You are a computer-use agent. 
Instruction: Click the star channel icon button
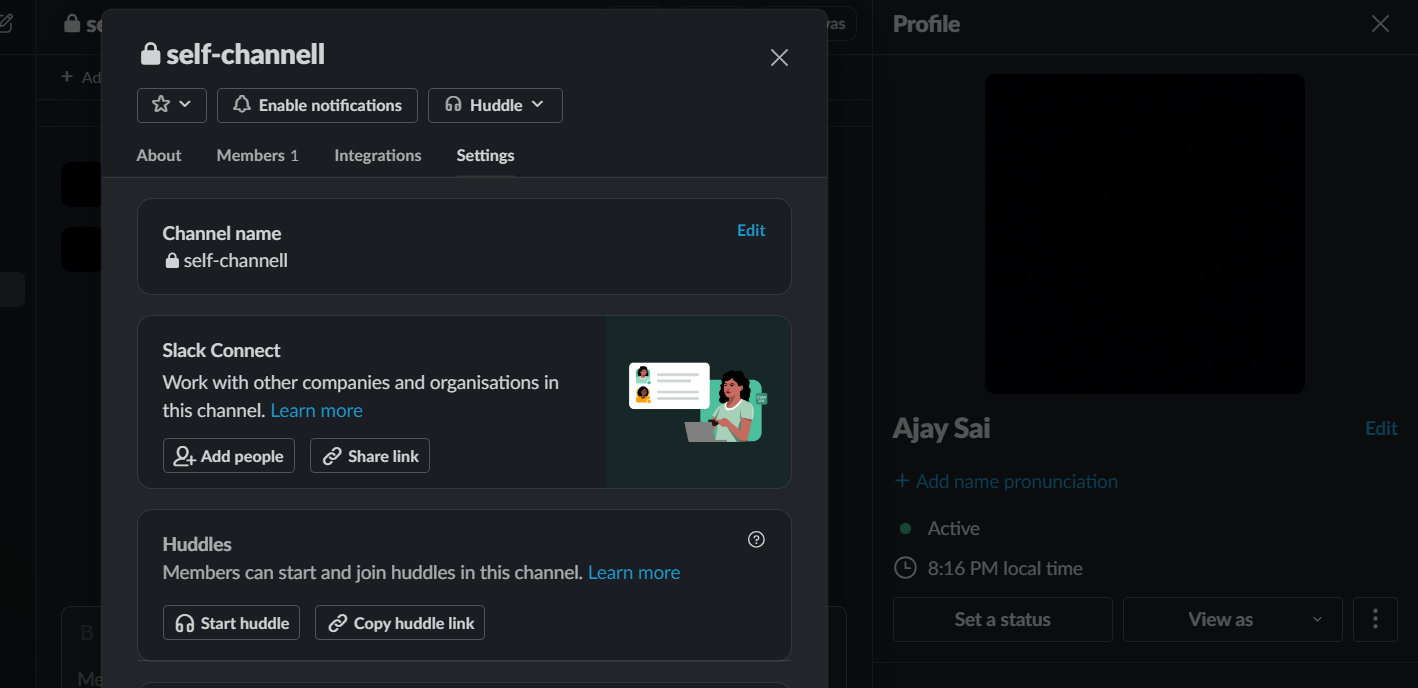pos(171,105)
